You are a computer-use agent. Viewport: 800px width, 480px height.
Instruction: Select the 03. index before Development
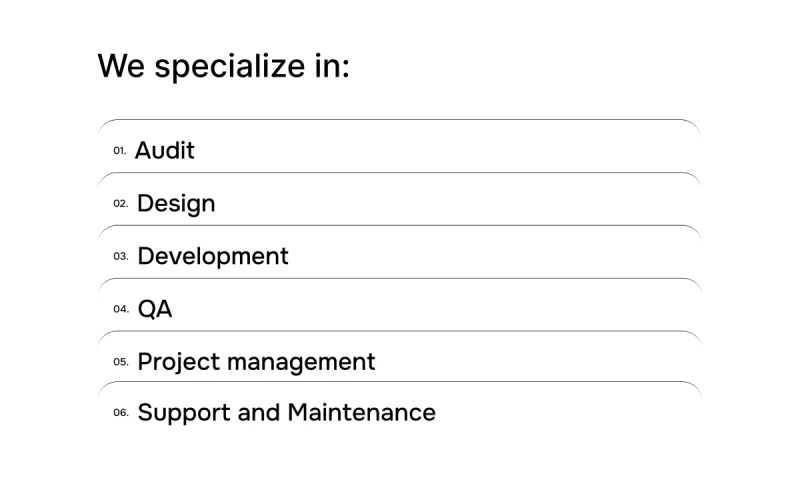tap(120, 257)
